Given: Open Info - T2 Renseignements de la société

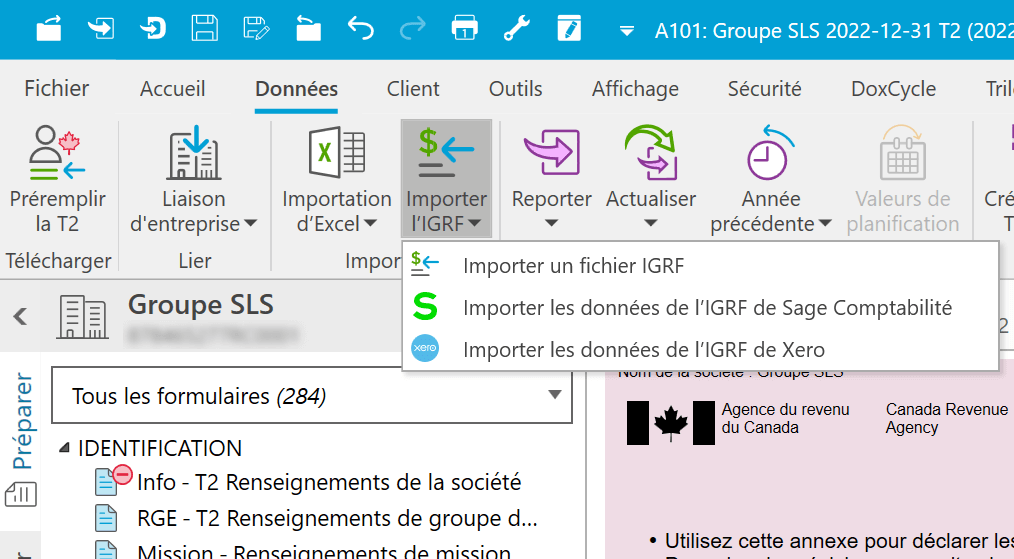Looking at the screenshot, I should [x=328, y=482].
